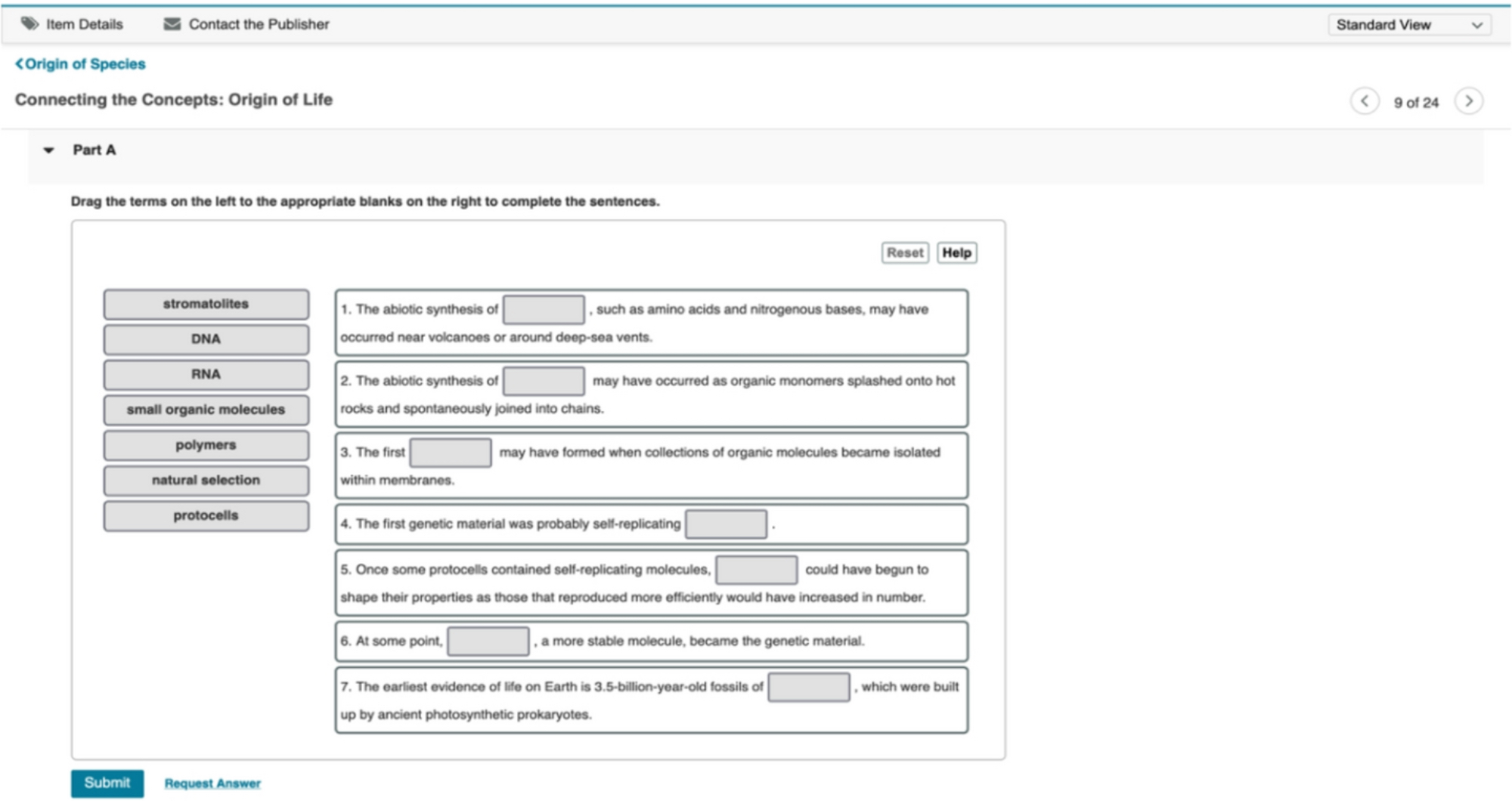Screen dimensions: 1512x801
Task: Click the Item Details tag icon
Action: pyautogui.click(x=29, y=24)
